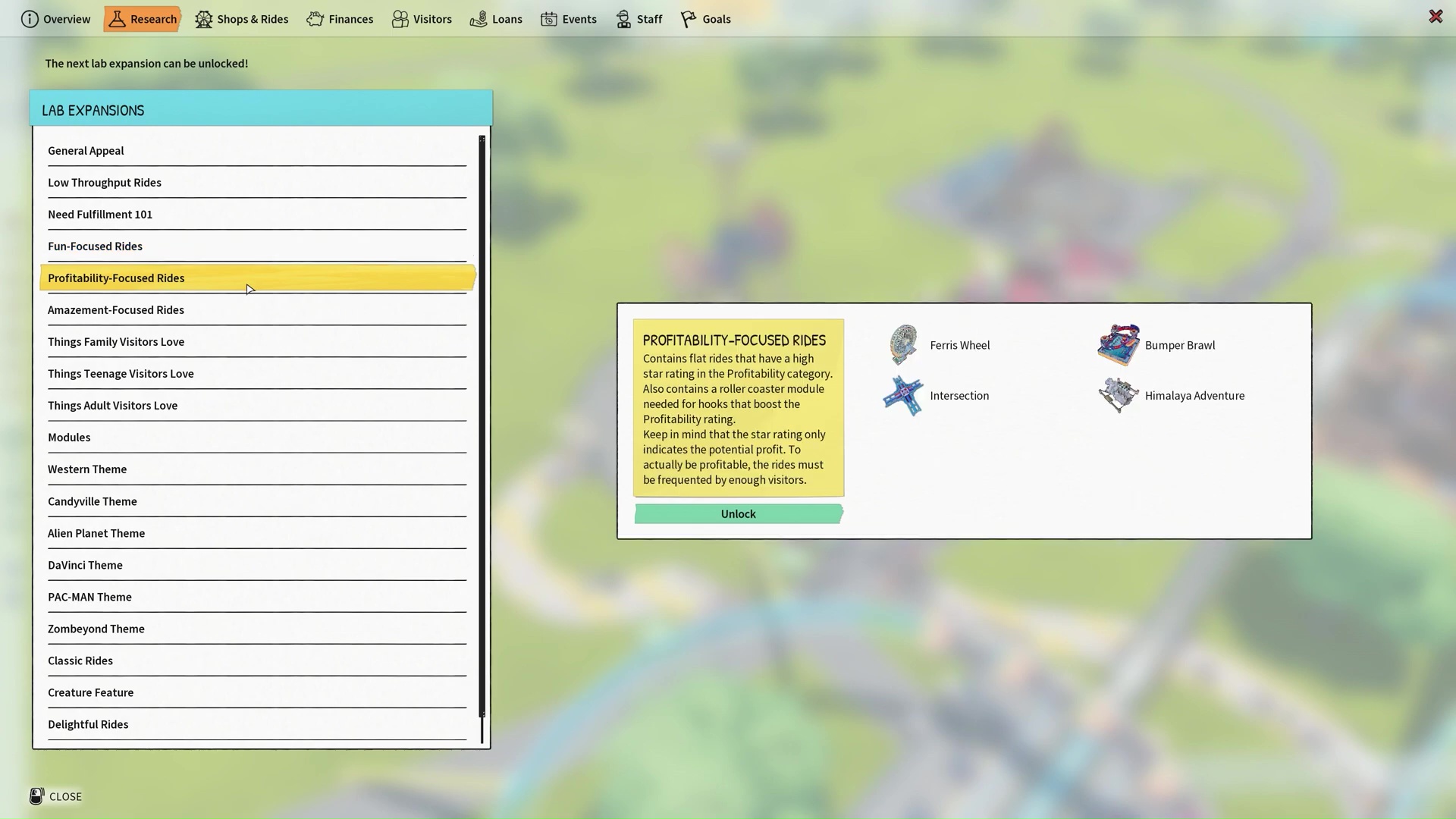This screenshot has width=1456, height=819.
Task: Choose Amazement-Focused Rides in the list
Action: point(116,310)
